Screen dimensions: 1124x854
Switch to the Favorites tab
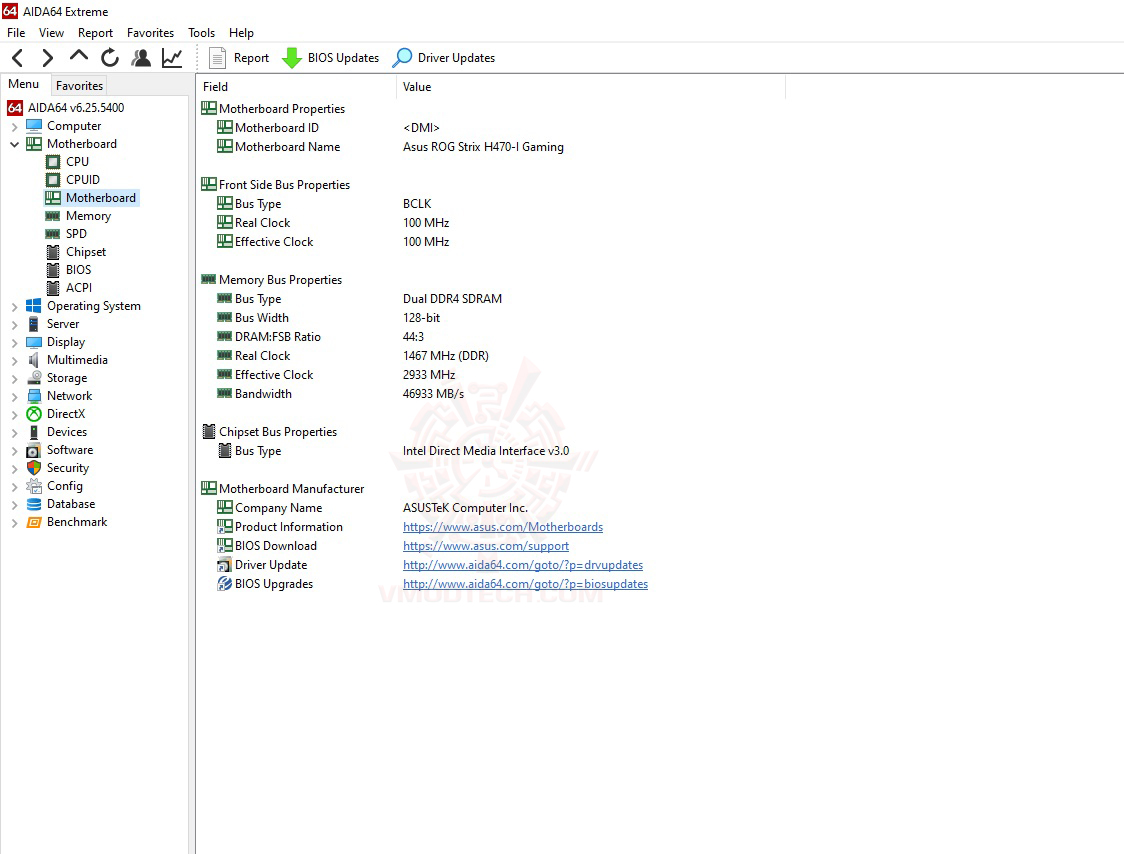(x=80, y=85)
